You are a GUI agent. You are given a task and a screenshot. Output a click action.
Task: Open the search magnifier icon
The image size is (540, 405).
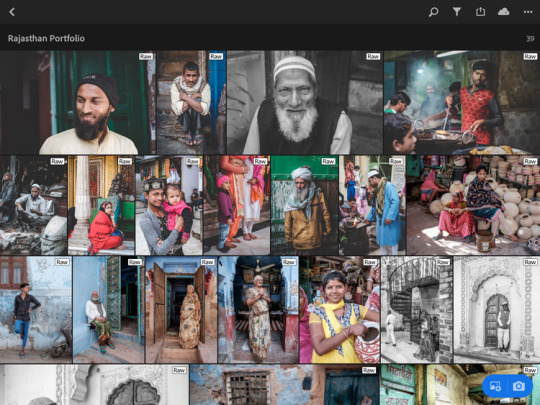(433, 12)
